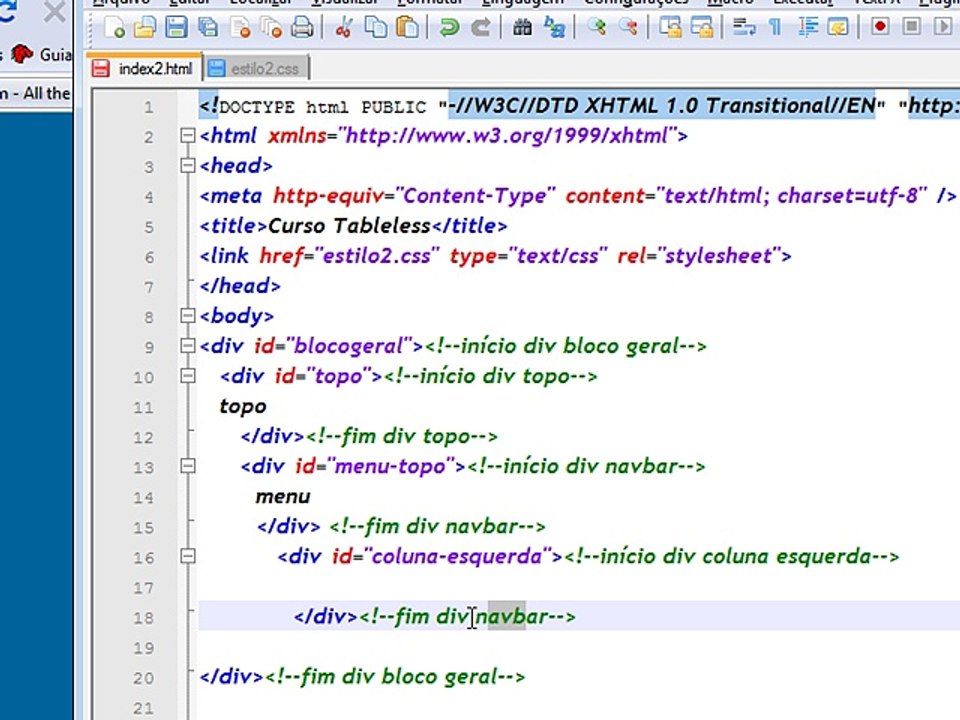960x720 pixels.
Task: Collapse the topo div fold on line 10
Action: click(x=188, y=376)
